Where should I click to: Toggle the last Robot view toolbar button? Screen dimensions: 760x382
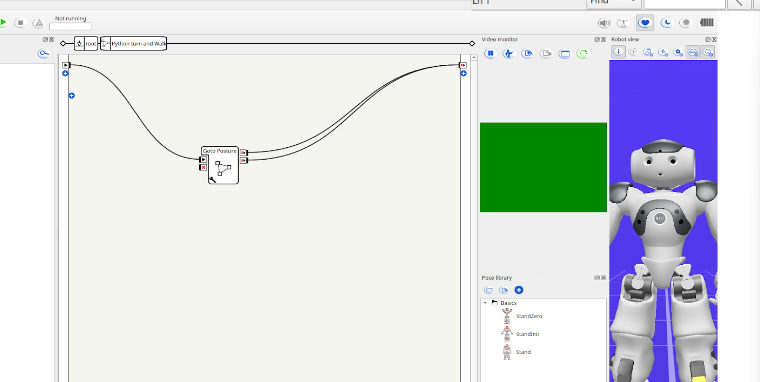708,52
